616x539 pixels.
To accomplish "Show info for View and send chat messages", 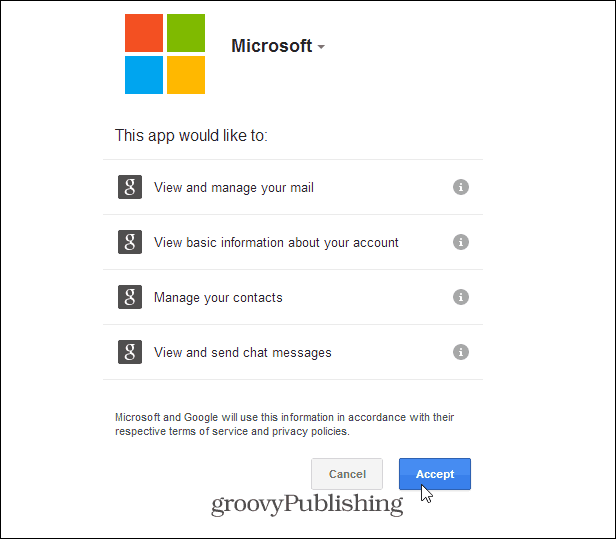I will click(x=461, y=352).
